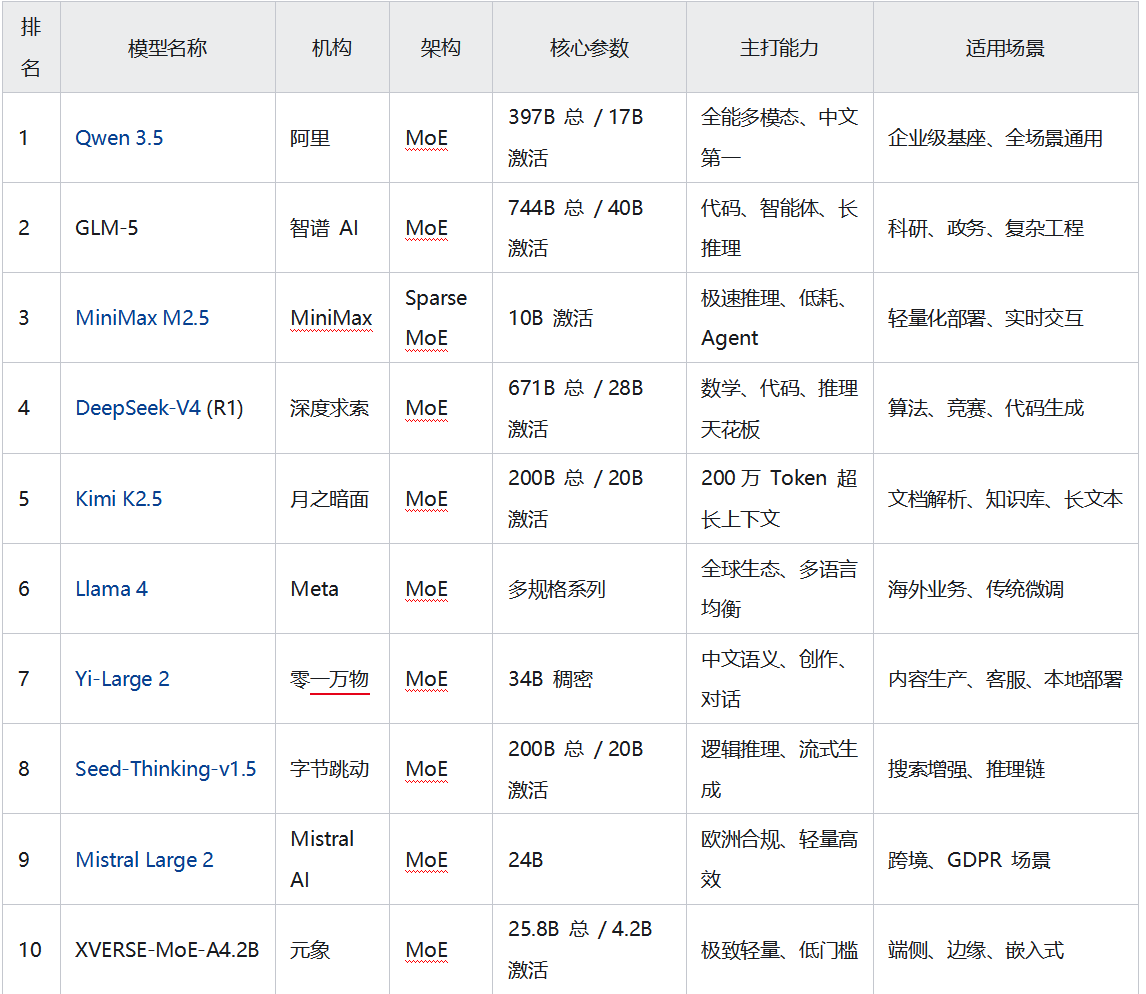Viewport: 1146px width, 994px height.
Task: Click the 端侧、边缘、嵌入式 cell
Action: 1006,949
